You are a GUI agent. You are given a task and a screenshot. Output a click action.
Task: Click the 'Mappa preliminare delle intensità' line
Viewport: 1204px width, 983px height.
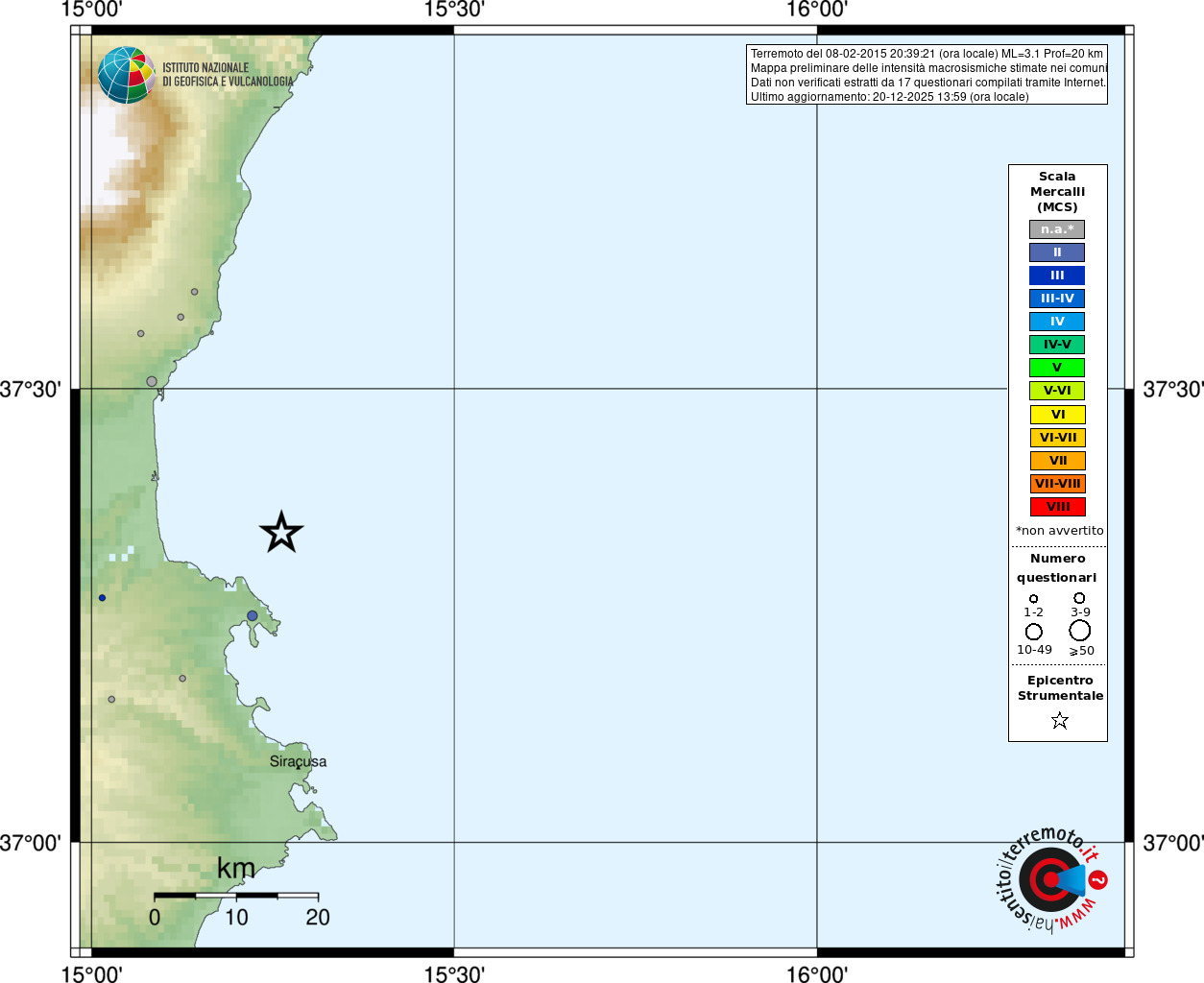tap(928, 68)
